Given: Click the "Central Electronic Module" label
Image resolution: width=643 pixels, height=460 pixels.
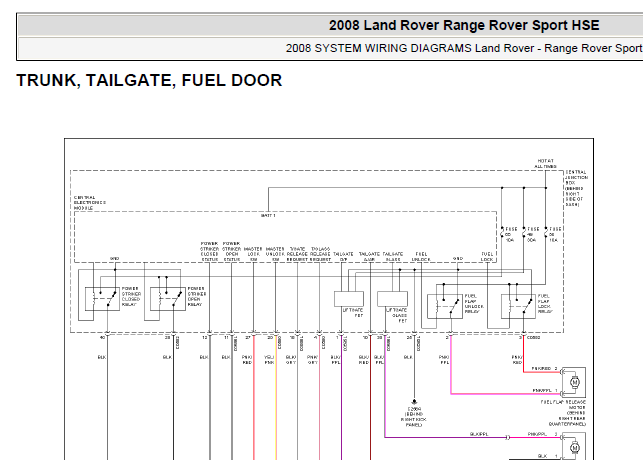Looking at the screenshot, I should [x=90, y=203].
